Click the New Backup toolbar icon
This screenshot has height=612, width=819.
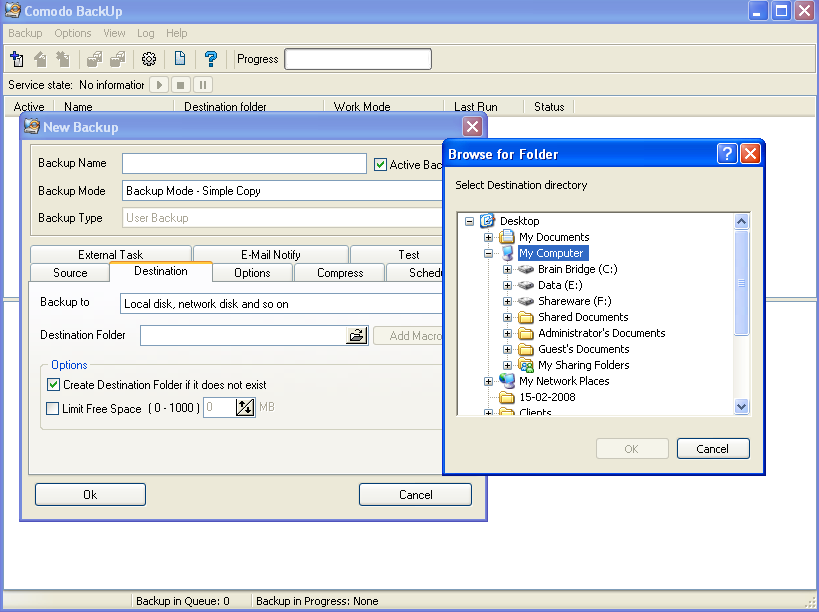point(17,59)
